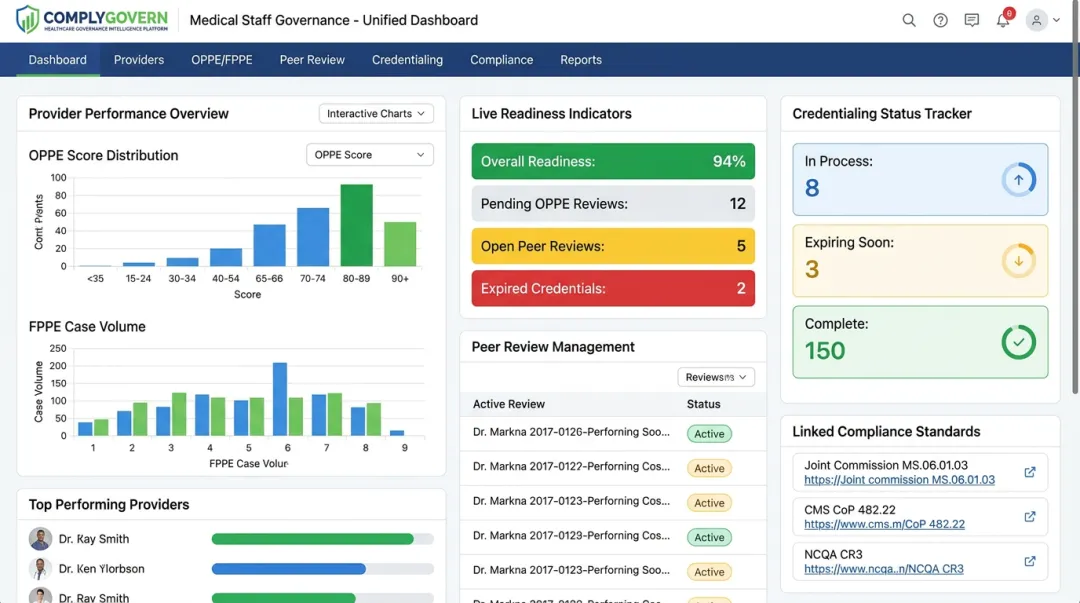Expand the user account menu chevron
1080x603 pixels.
tap(1056, 21)
